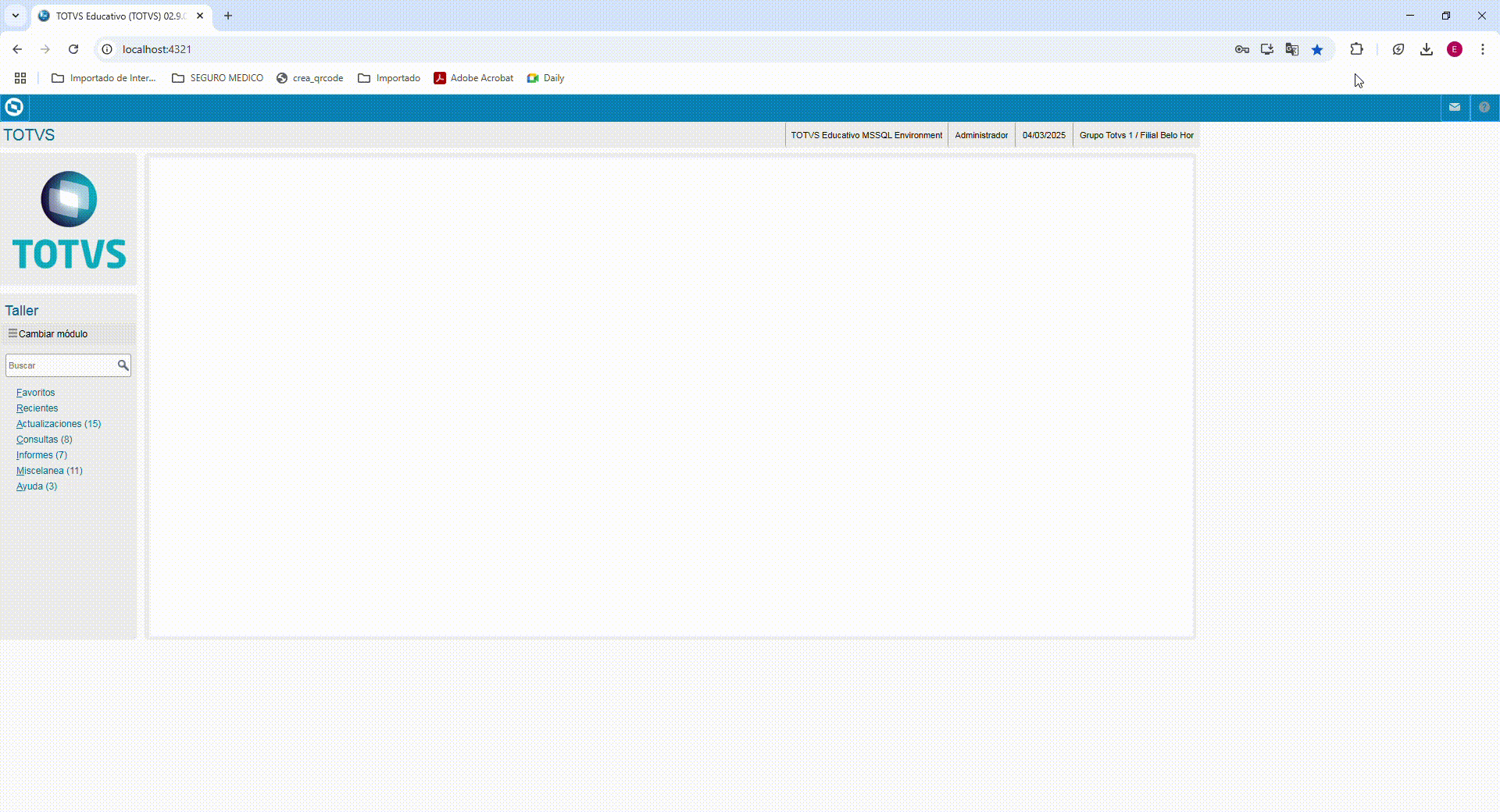Close the TOTVS Educativo tab
Image resolution: width=1500 pixels, height=812 pixels.
pos(200,16)
